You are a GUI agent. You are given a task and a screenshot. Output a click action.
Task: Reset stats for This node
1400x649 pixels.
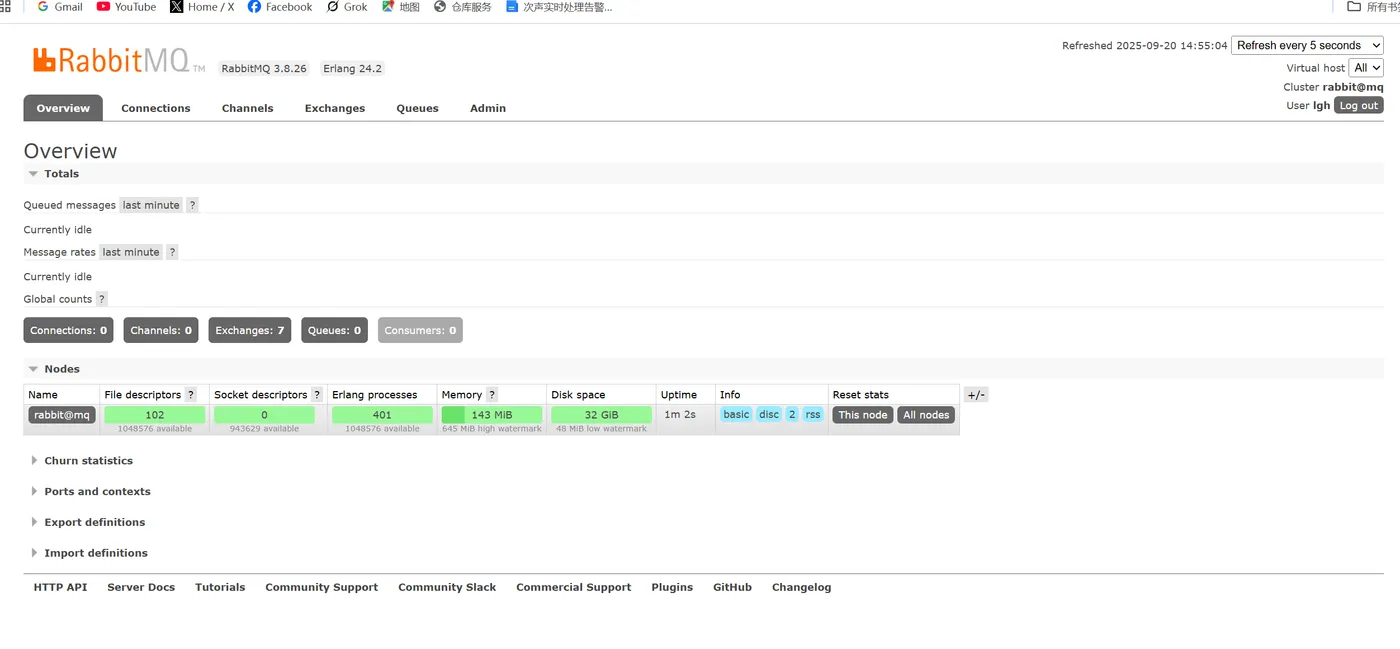(863, 415)
